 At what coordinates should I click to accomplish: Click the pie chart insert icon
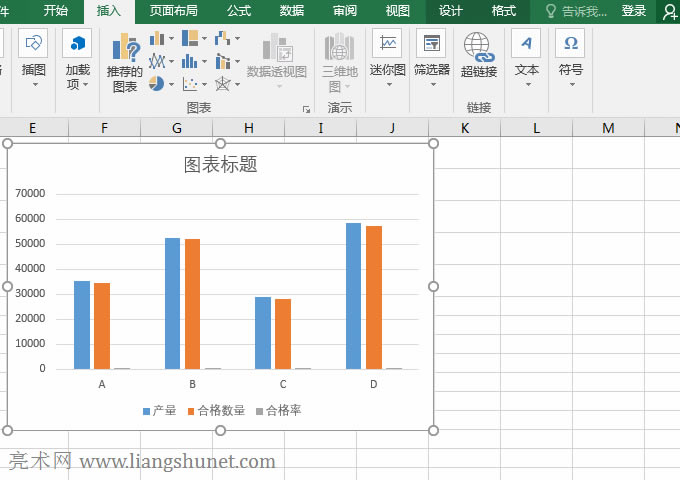click(157, 83)
